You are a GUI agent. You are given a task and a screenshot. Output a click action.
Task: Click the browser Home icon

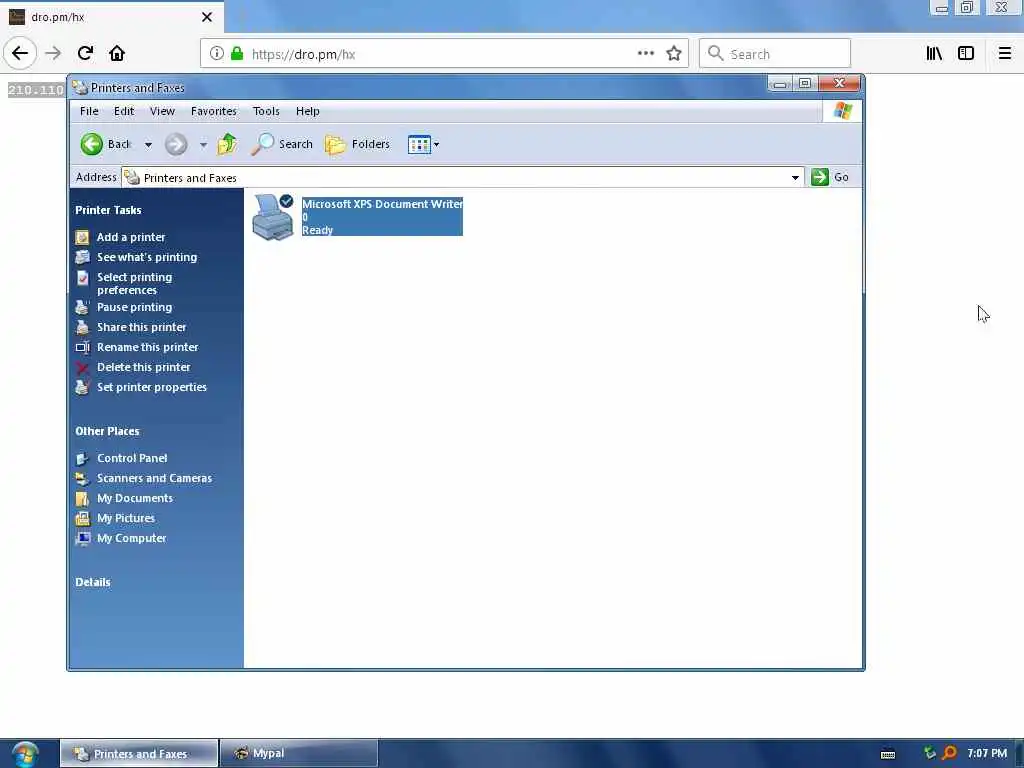117,53
